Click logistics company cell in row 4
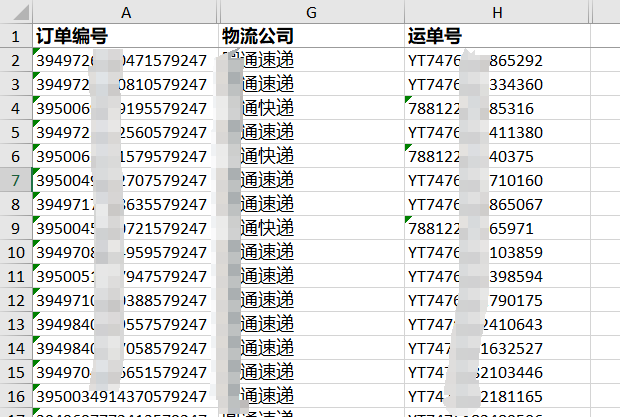 [311, 108]
